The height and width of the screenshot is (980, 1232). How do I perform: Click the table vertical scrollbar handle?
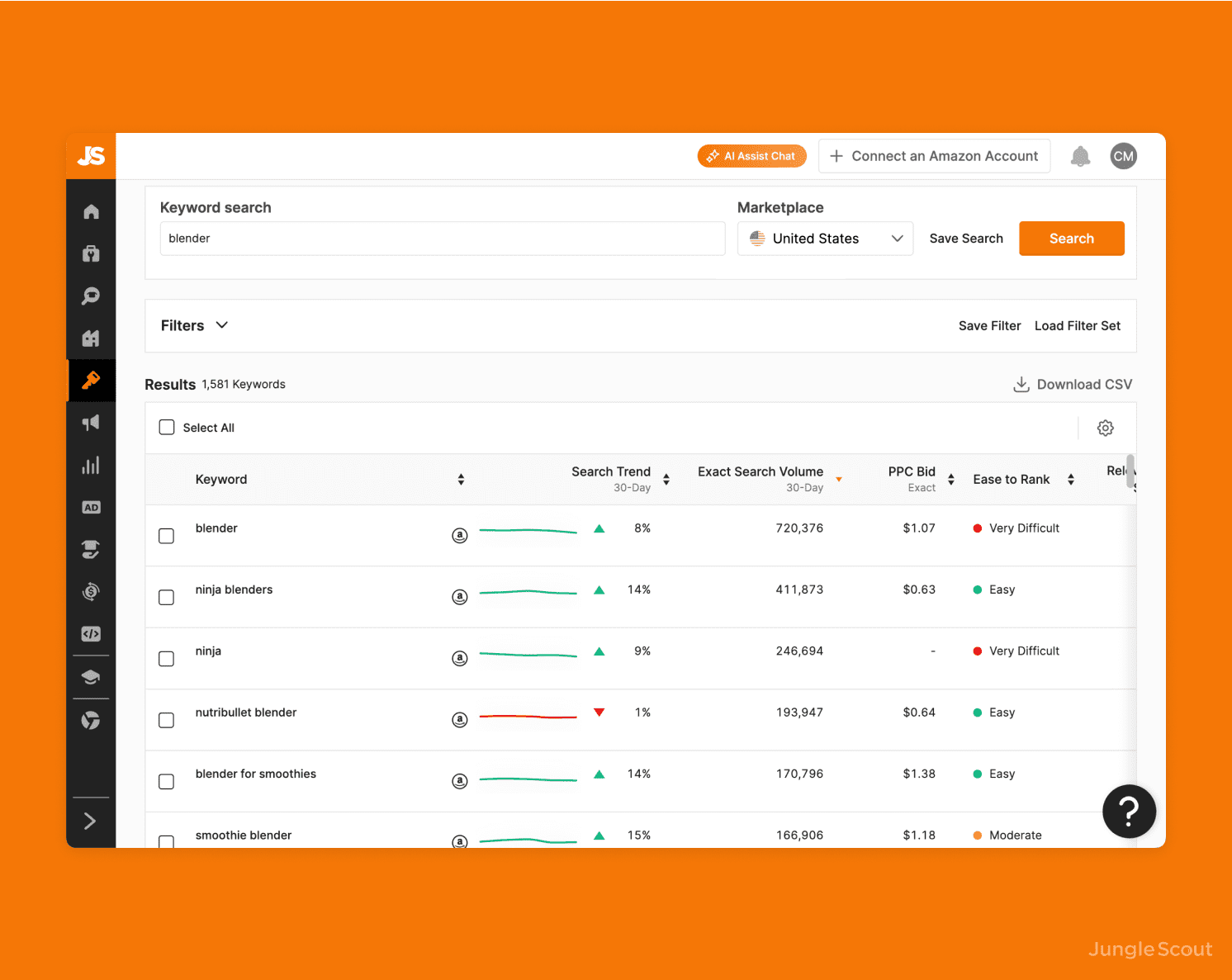(x=1130, y=471)
